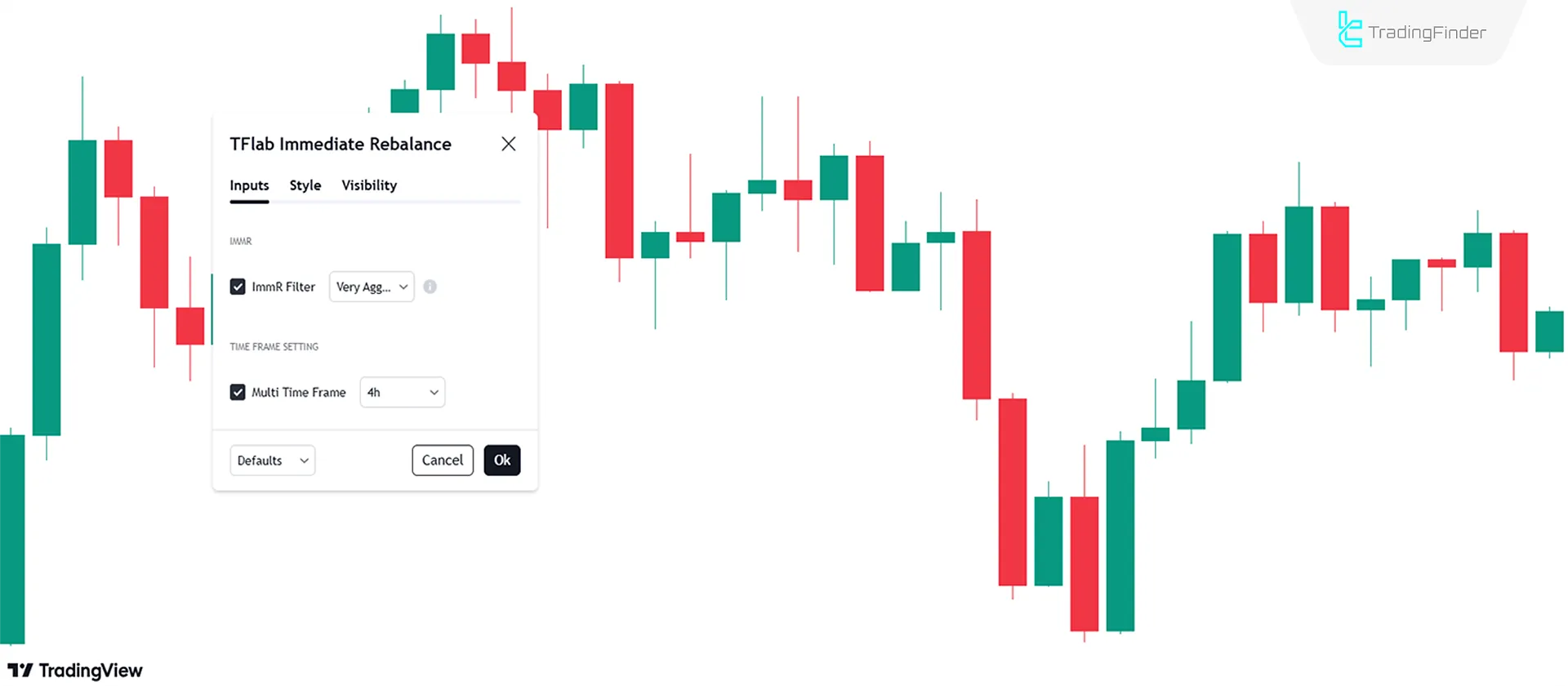Expand the 4h timeframe selector
Viewport: 1568px width, 686px height.
tap(402, 392)
